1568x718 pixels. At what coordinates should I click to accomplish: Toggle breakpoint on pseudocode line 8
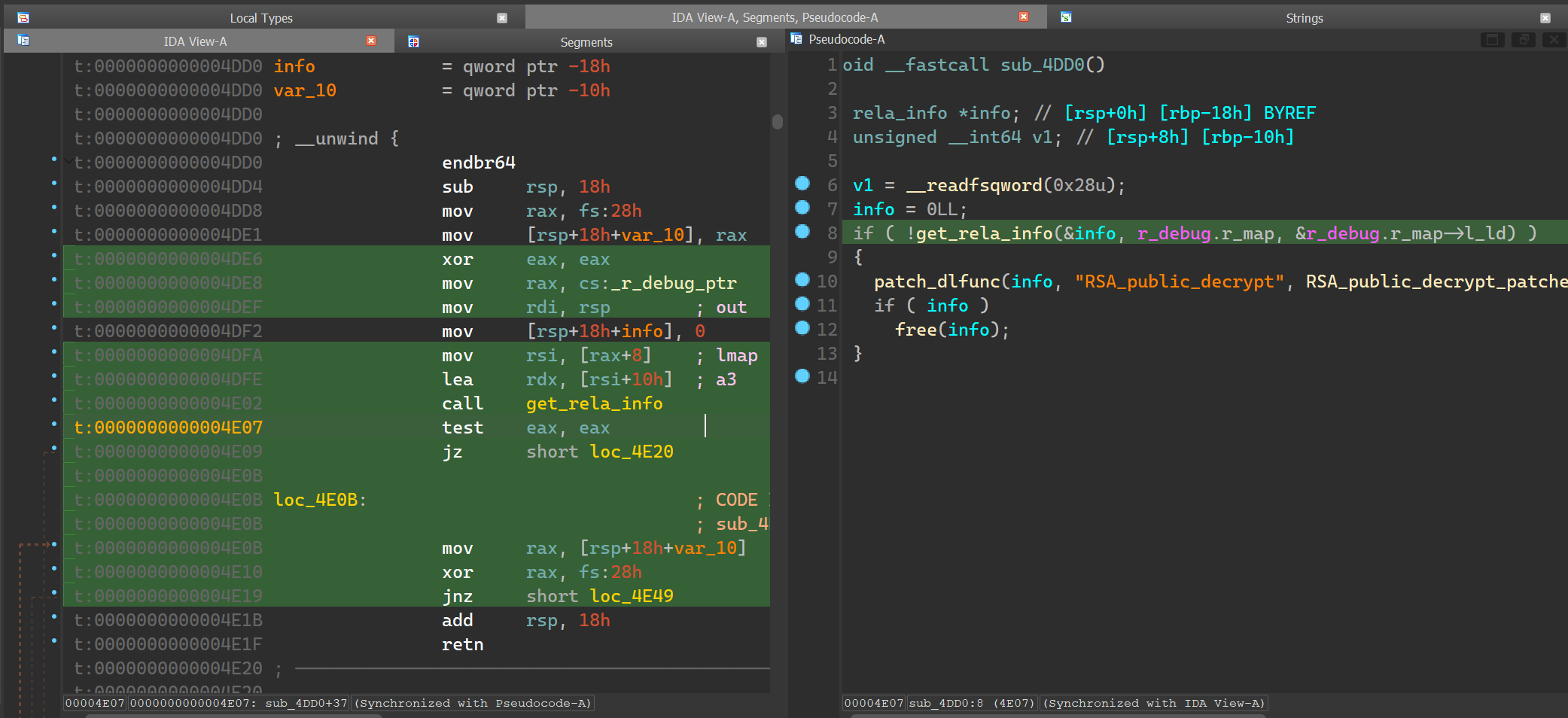pos(802,232)
